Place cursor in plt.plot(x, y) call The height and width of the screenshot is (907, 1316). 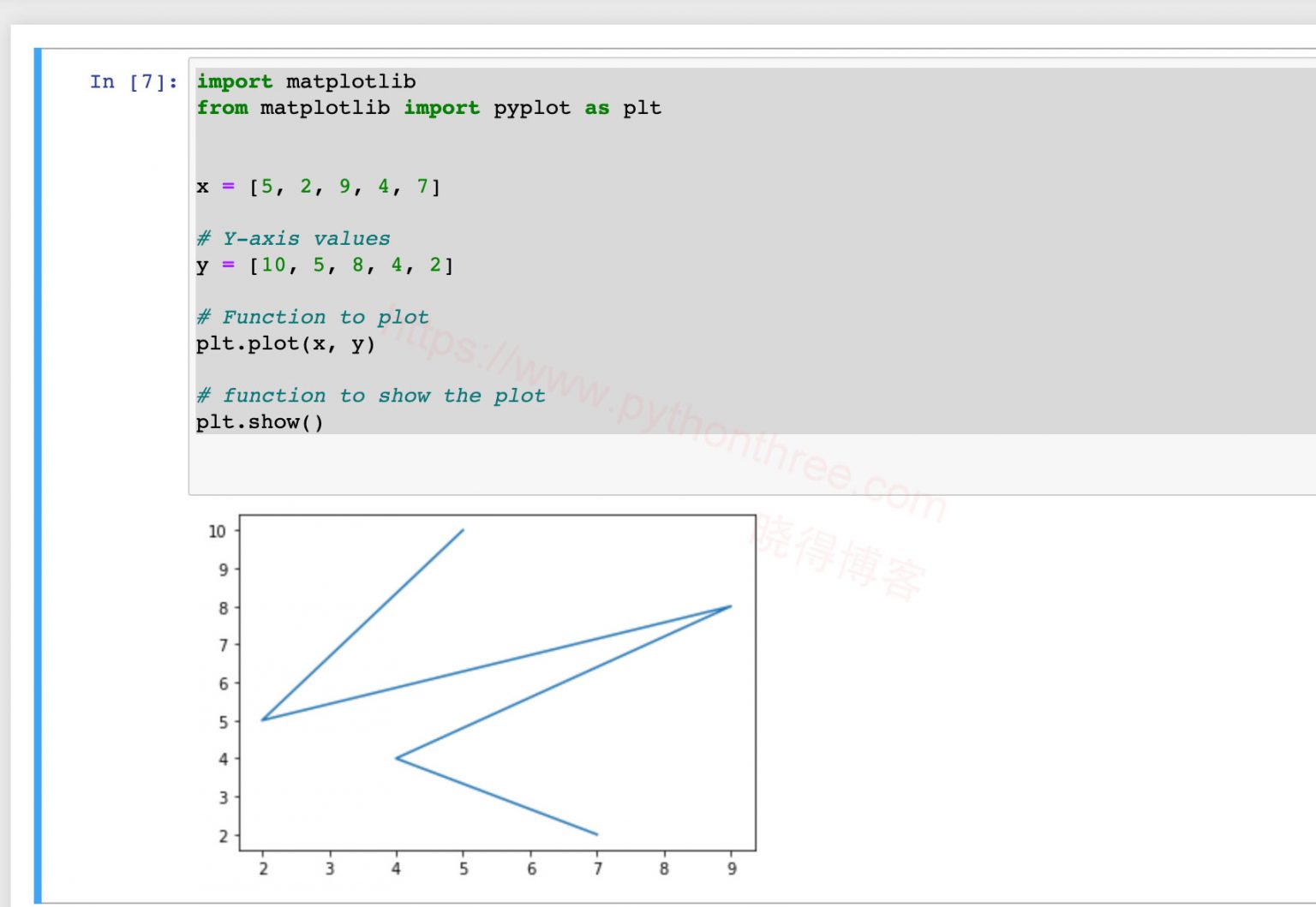285,343
